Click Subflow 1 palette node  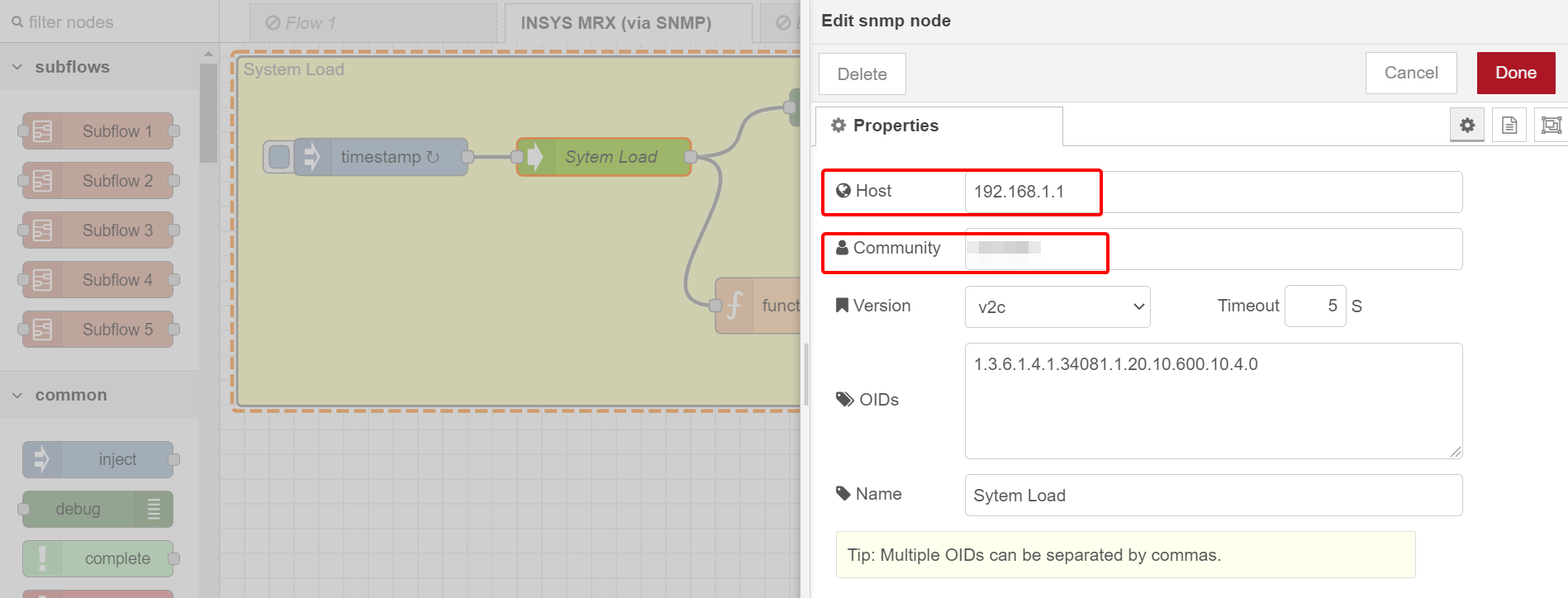point(98,131)
